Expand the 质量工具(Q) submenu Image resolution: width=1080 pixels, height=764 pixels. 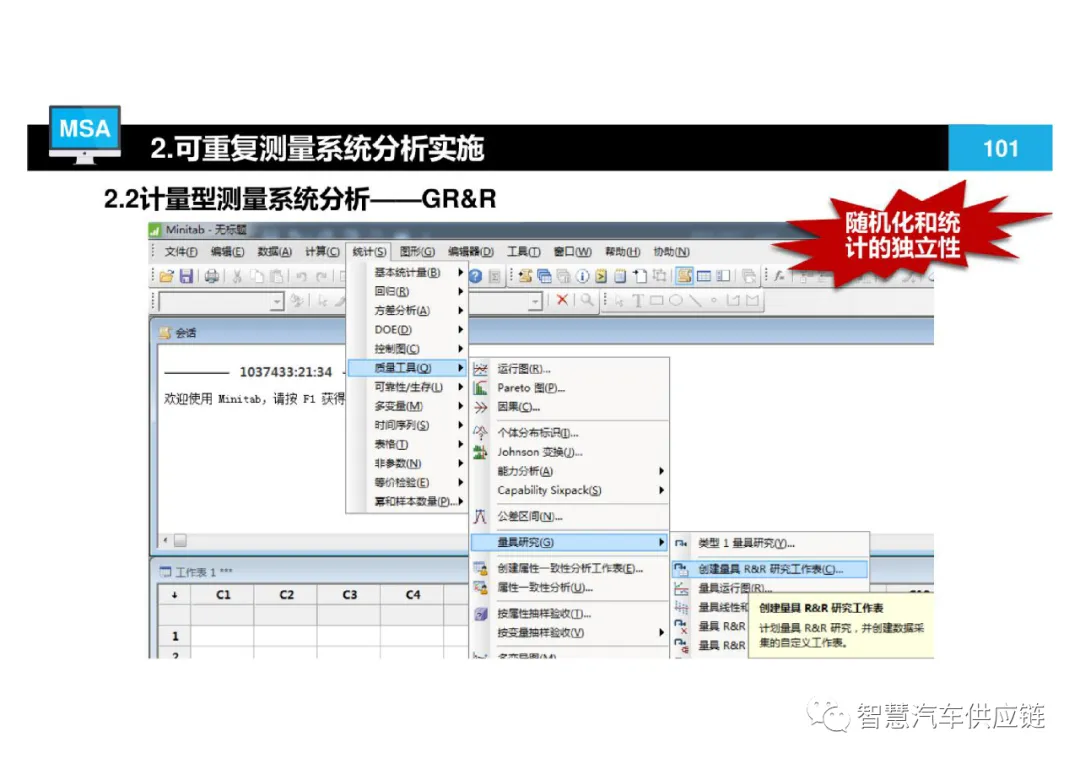tap(408, 368)
